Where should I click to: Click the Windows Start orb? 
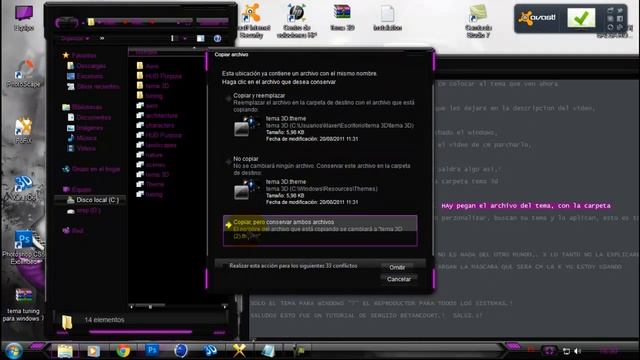click(13, 351)
